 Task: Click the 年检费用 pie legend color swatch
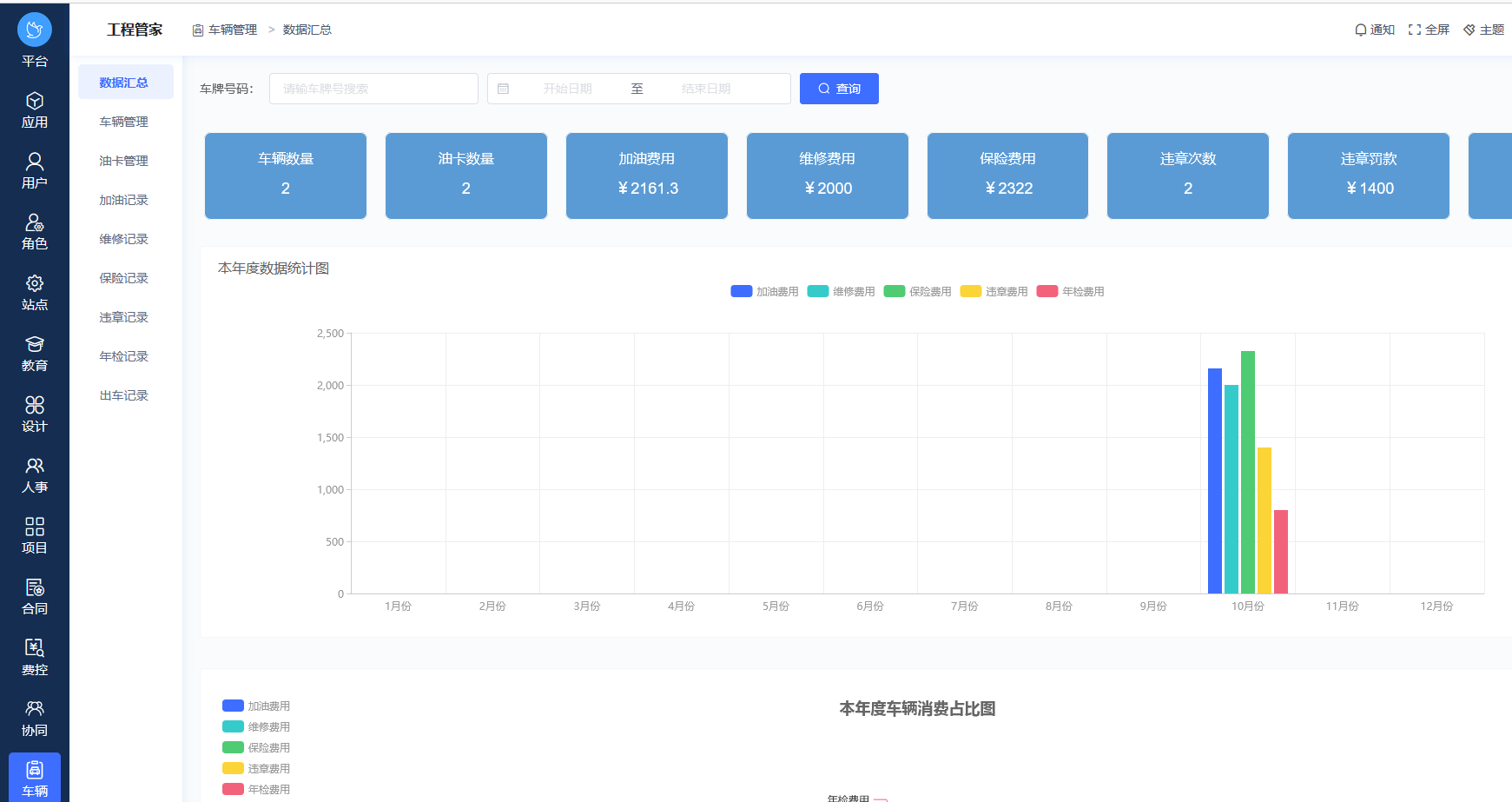click(x=233, y=789)
